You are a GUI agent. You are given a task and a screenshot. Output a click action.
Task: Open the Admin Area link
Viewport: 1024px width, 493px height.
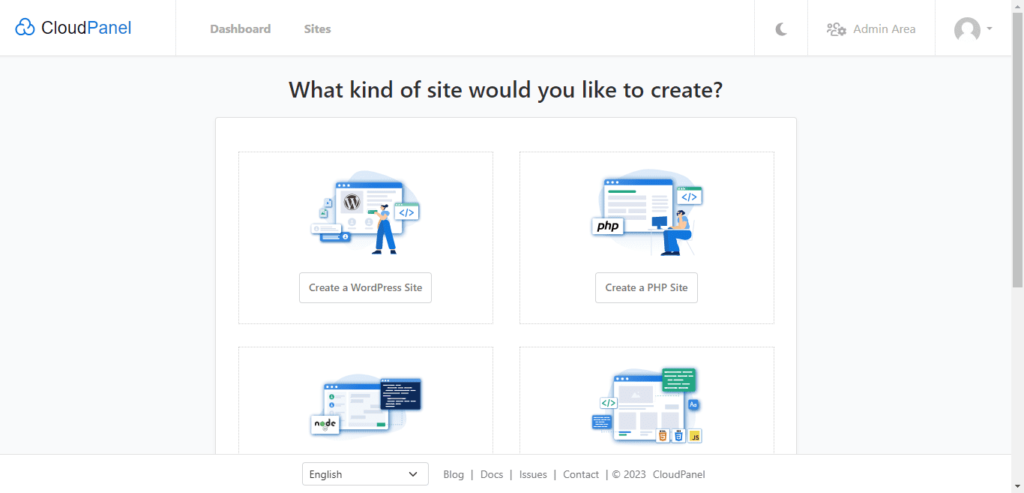[884, 29]
